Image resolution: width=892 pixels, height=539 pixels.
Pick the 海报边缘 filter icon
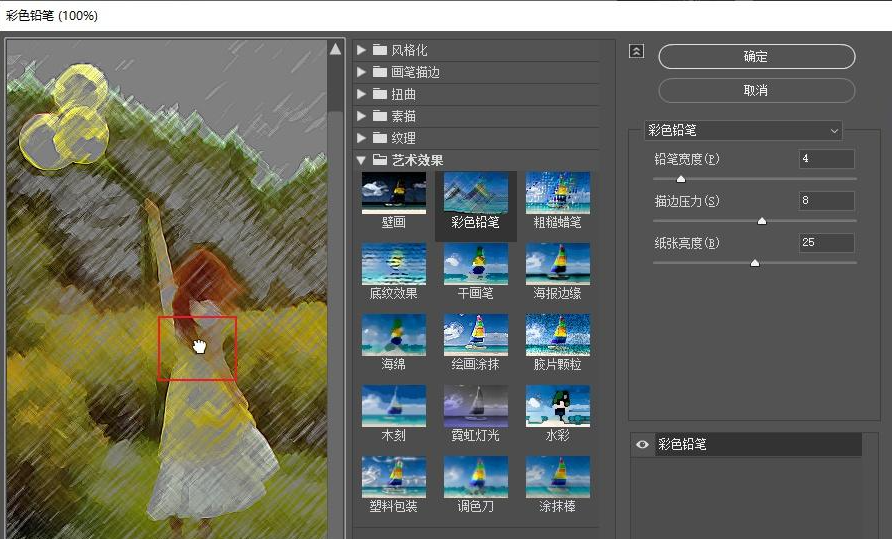click(557, 264)
